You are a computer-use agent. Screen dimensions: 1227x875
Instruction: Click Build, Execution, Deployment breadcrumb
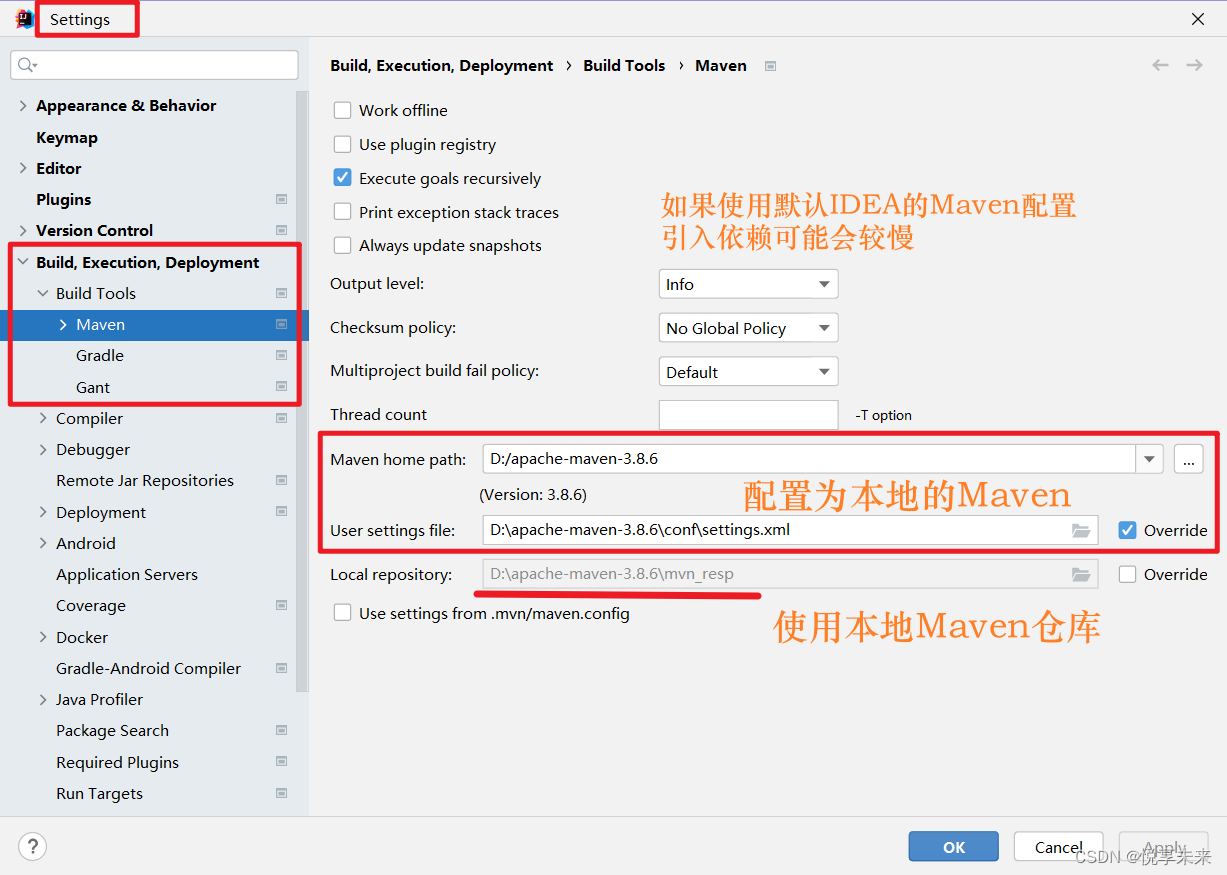coord(441,66)
